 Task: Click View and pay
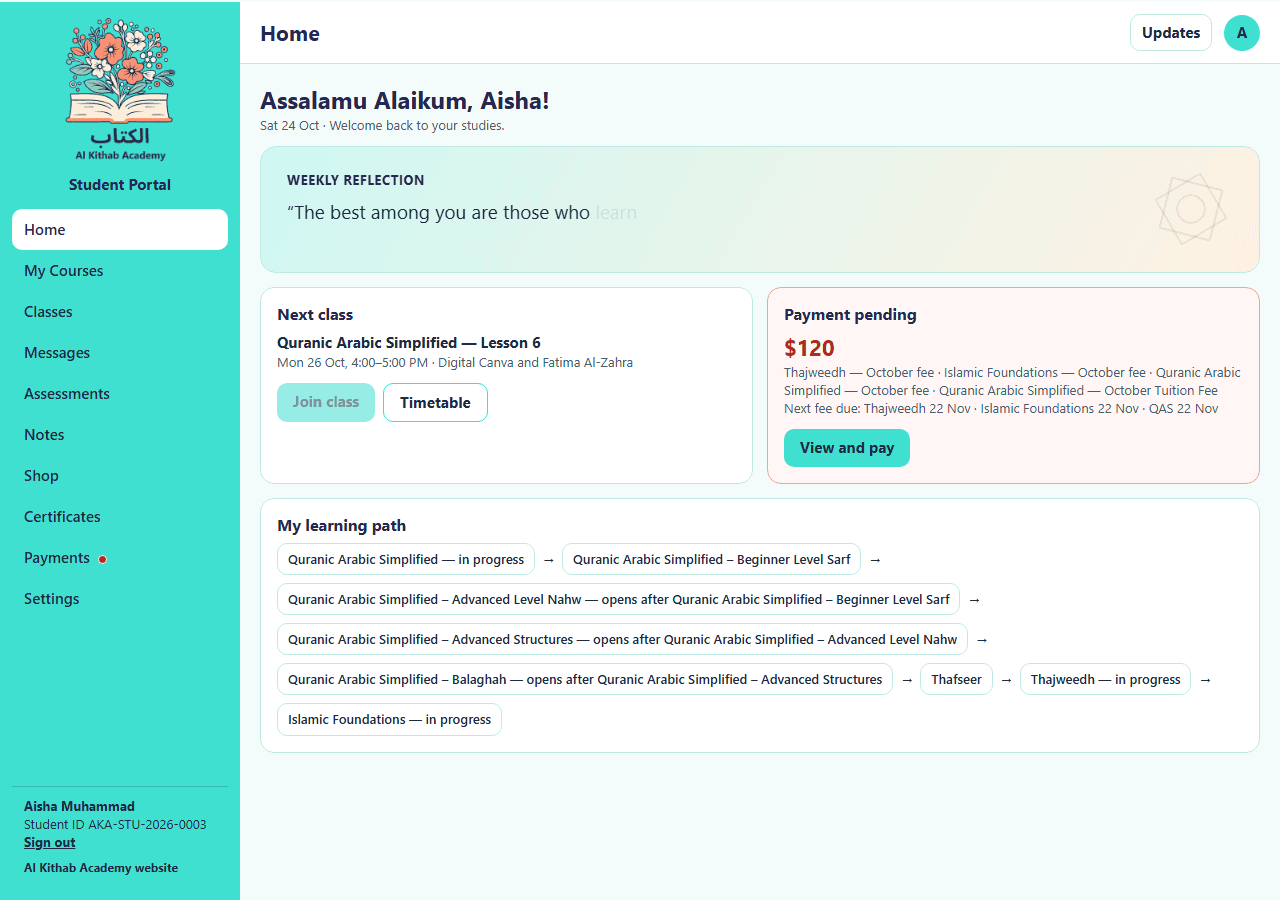[x=847, y=448]
